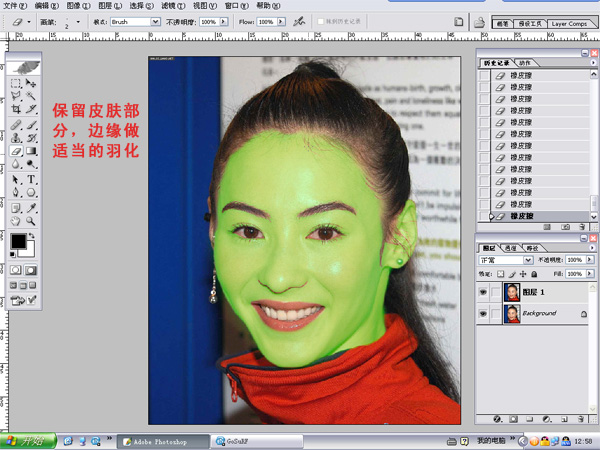
Task: Open Fill arrow in layers panel
Action: (590, 274)
